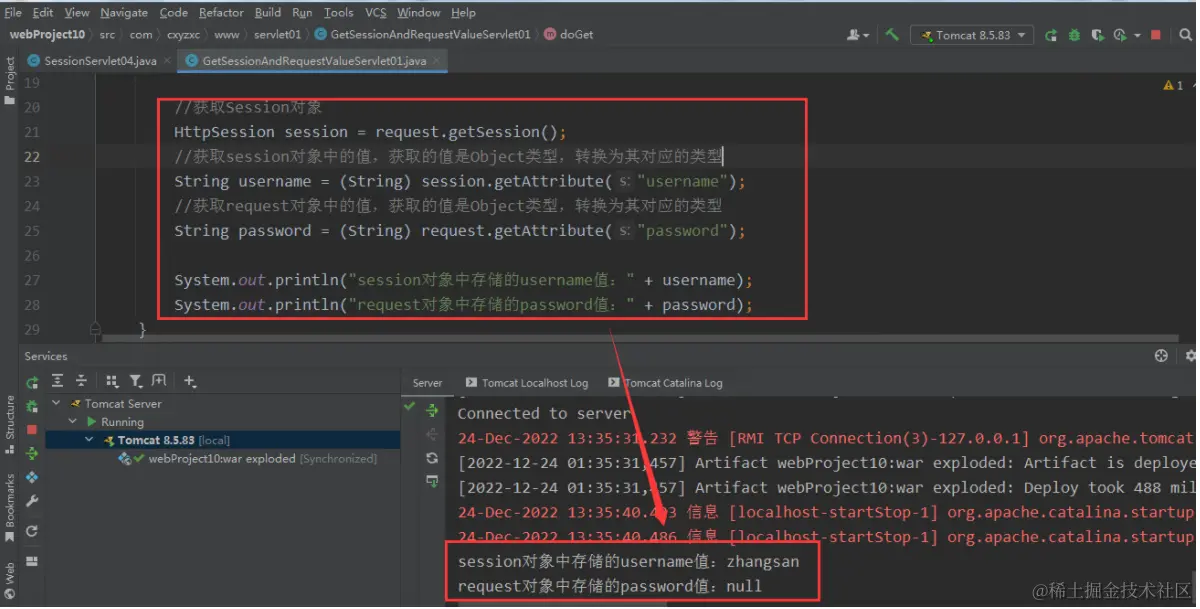The height and width of the screenshot is (609, 1200).
Task: Click servlet01 in the breadcrumb bar
Action: (x=278, y=35)
